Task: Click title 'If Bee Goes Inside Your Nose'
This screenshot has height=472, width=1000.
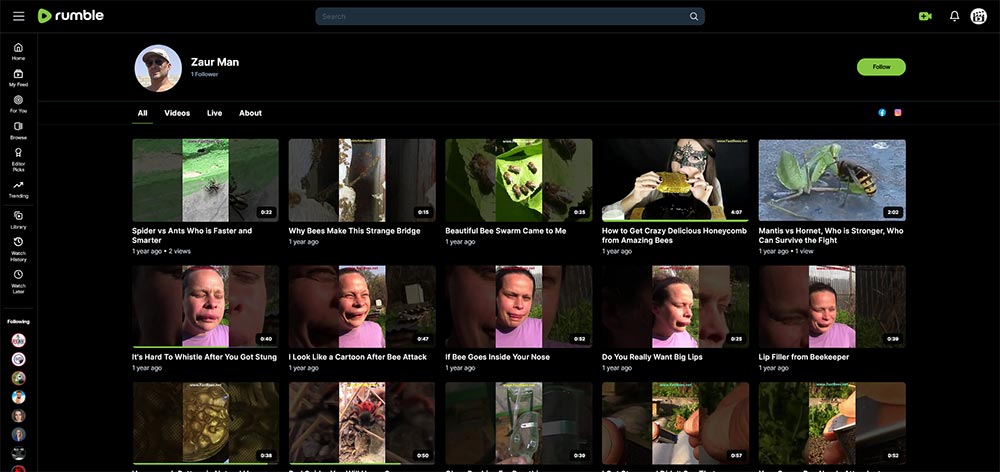Action: pos(499,357)
